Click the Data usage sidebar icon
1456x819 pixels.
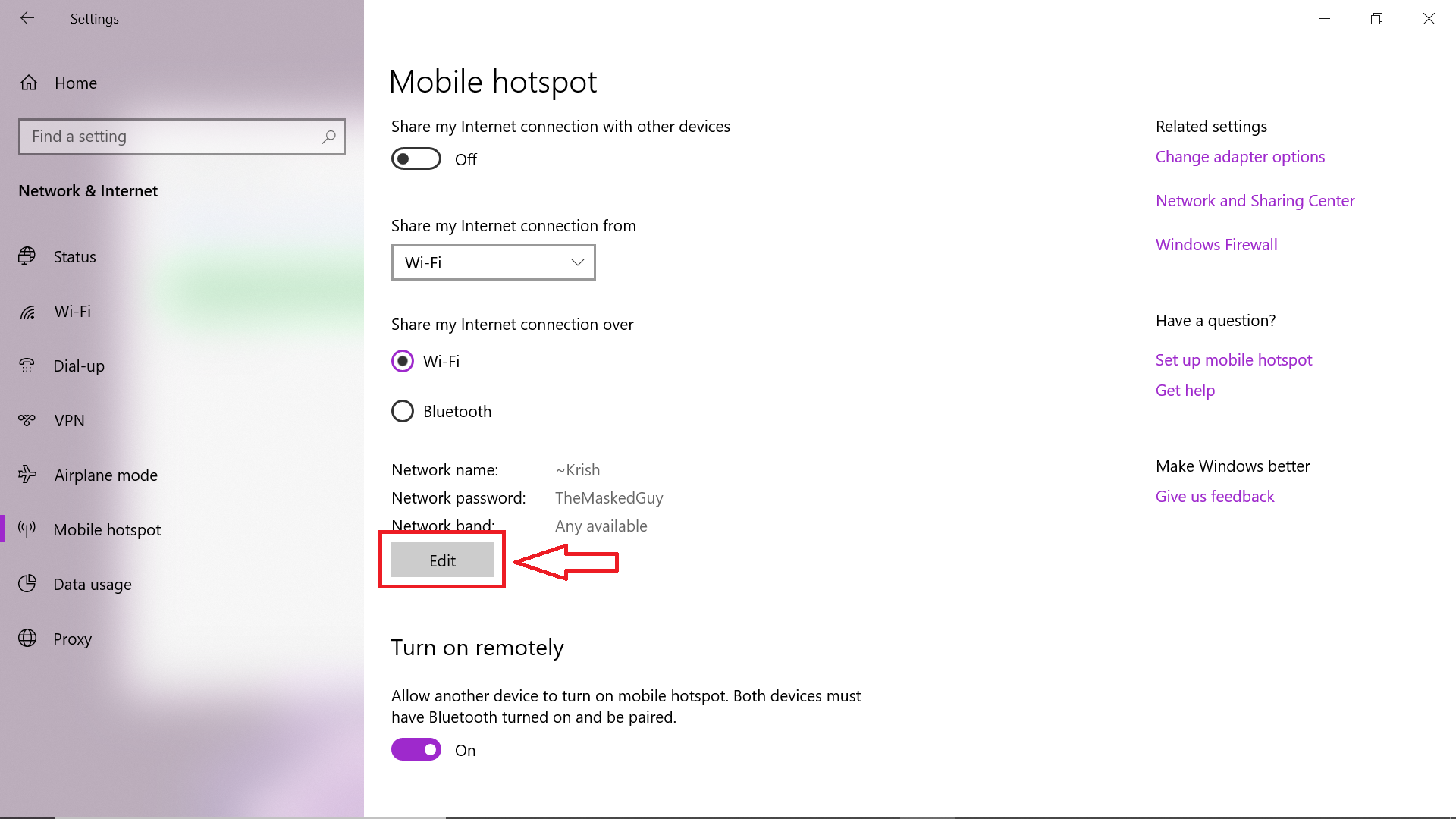coord(29,583)
